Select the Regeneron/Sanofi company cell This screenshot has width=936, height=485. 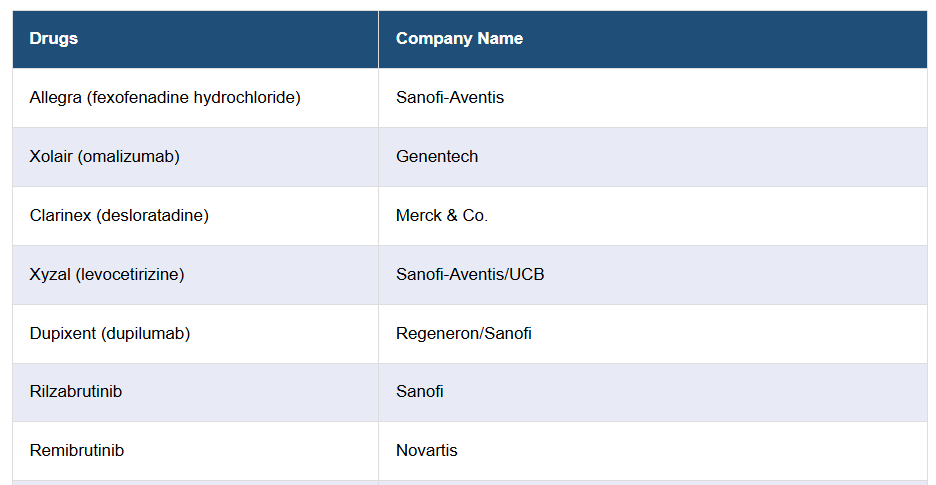464,334
